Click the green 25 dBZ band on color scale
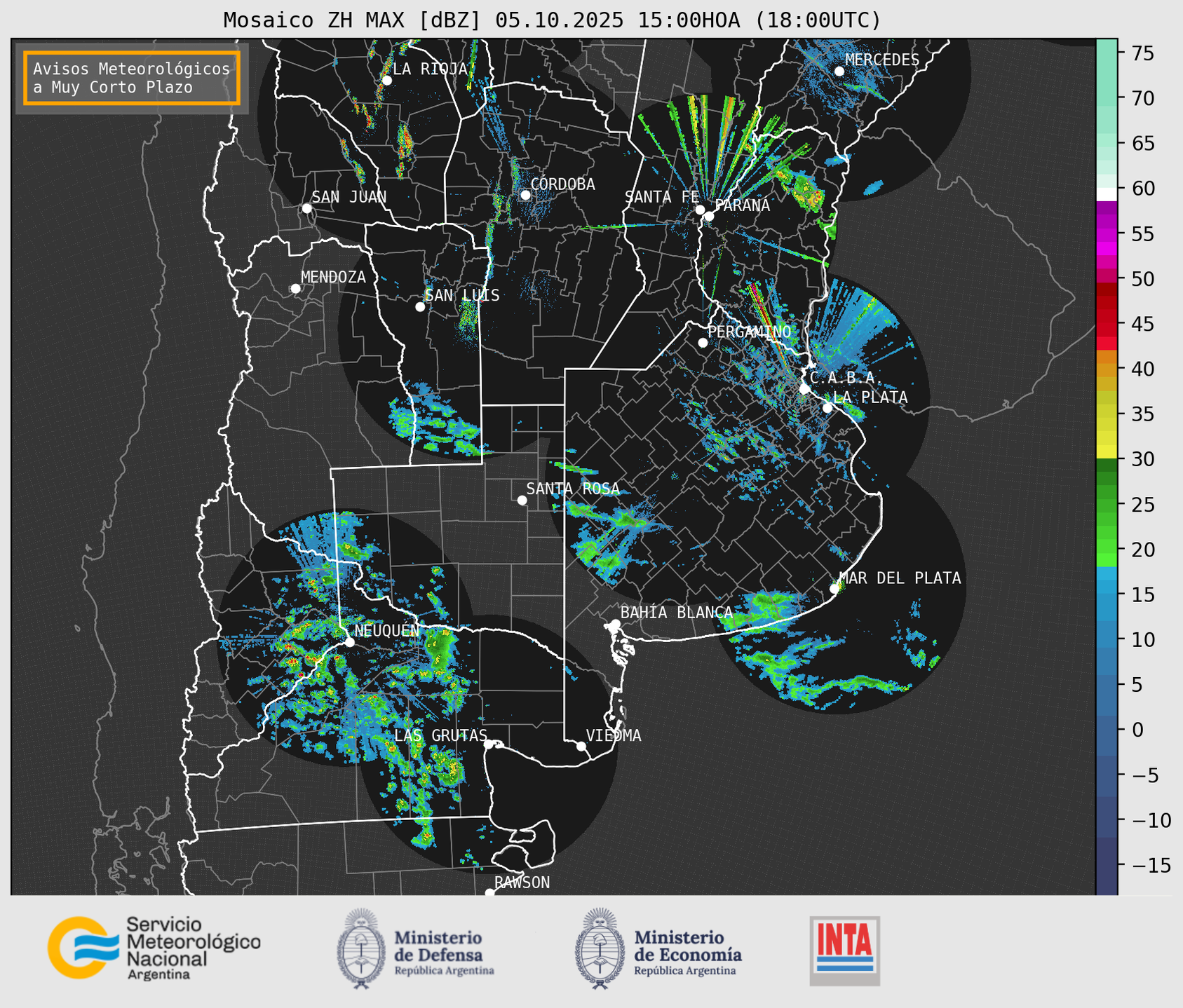This screenshot has width=1183, height=1008. pyautogui.click(x=1107, y=504)
